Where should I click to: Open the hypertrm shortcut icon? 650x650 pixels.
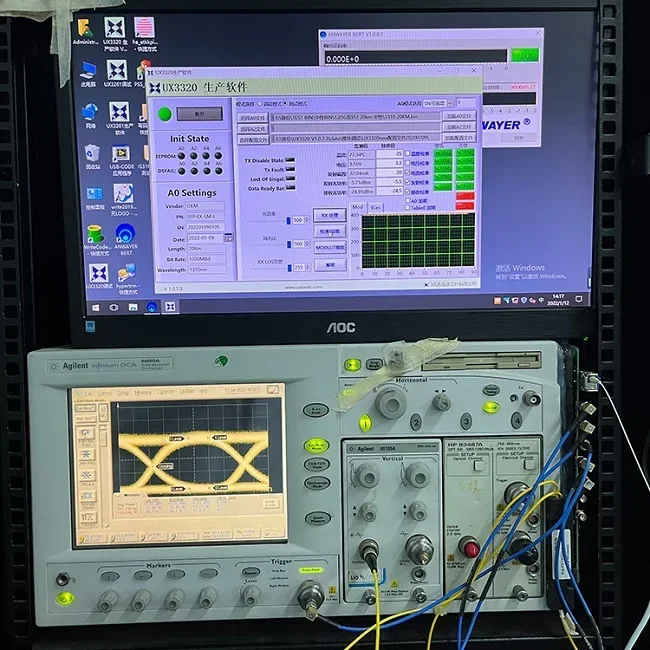click(x=127, y=279)
